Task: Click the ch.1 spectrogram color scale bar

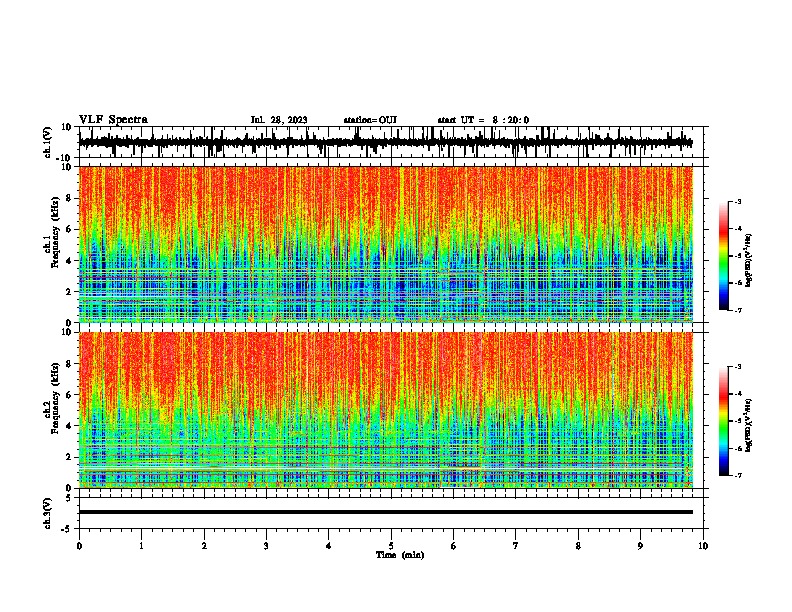Action: pos(723,256)
